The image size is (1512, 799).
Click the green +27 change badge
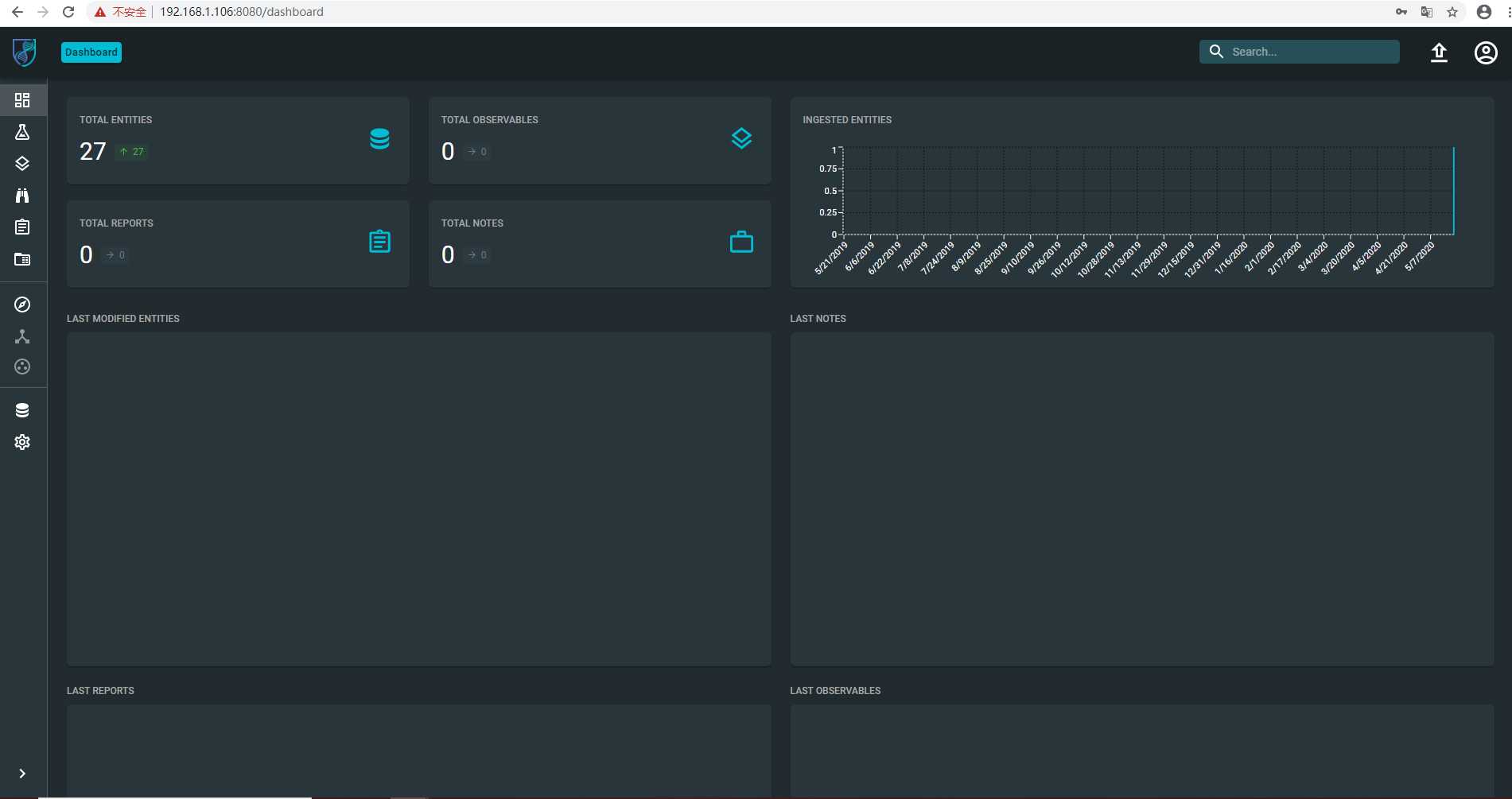pyautogui.click(x=132, y=152)
